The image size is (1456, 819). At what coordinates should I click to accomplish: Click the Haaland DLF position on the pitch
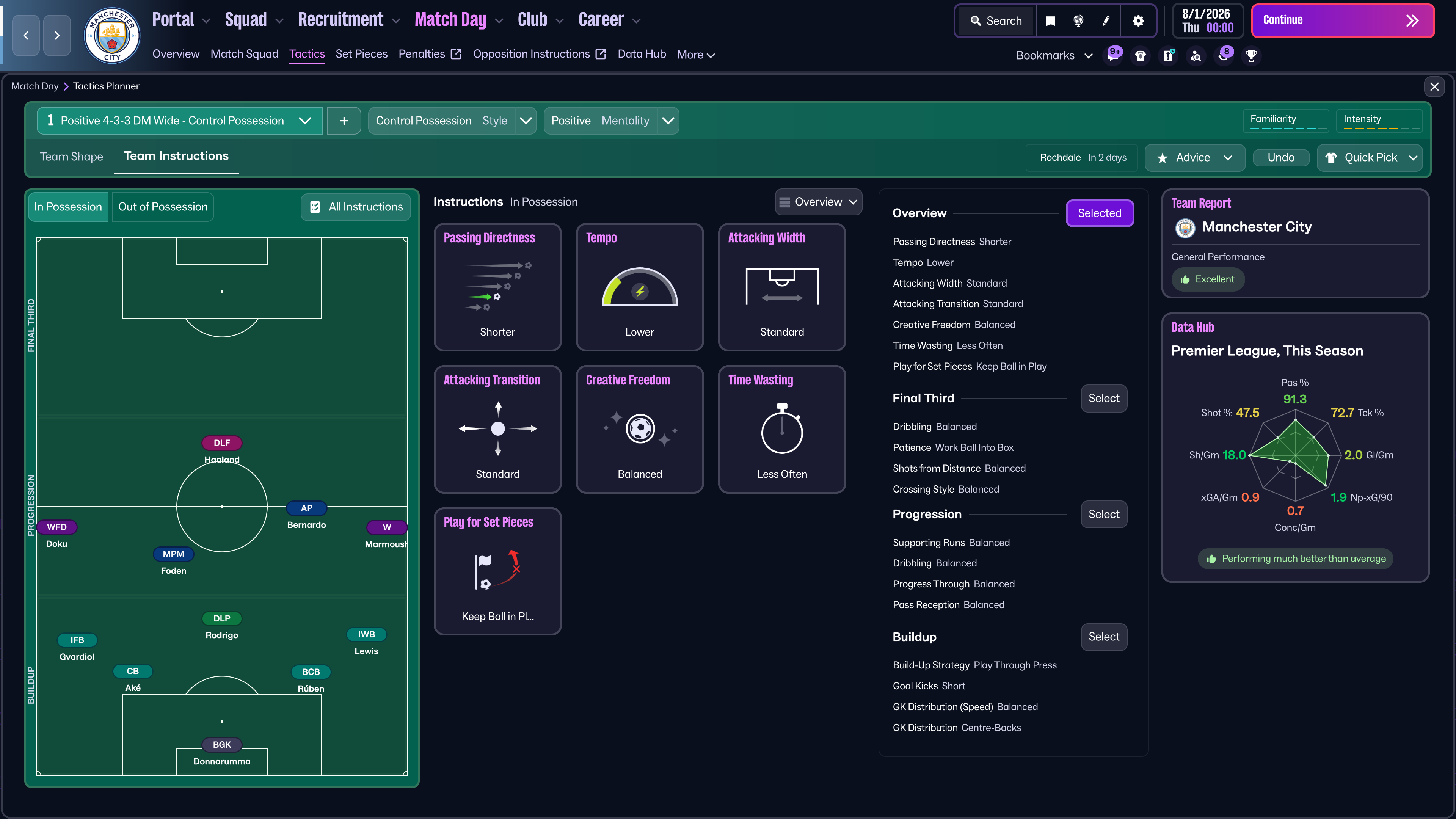221,443
